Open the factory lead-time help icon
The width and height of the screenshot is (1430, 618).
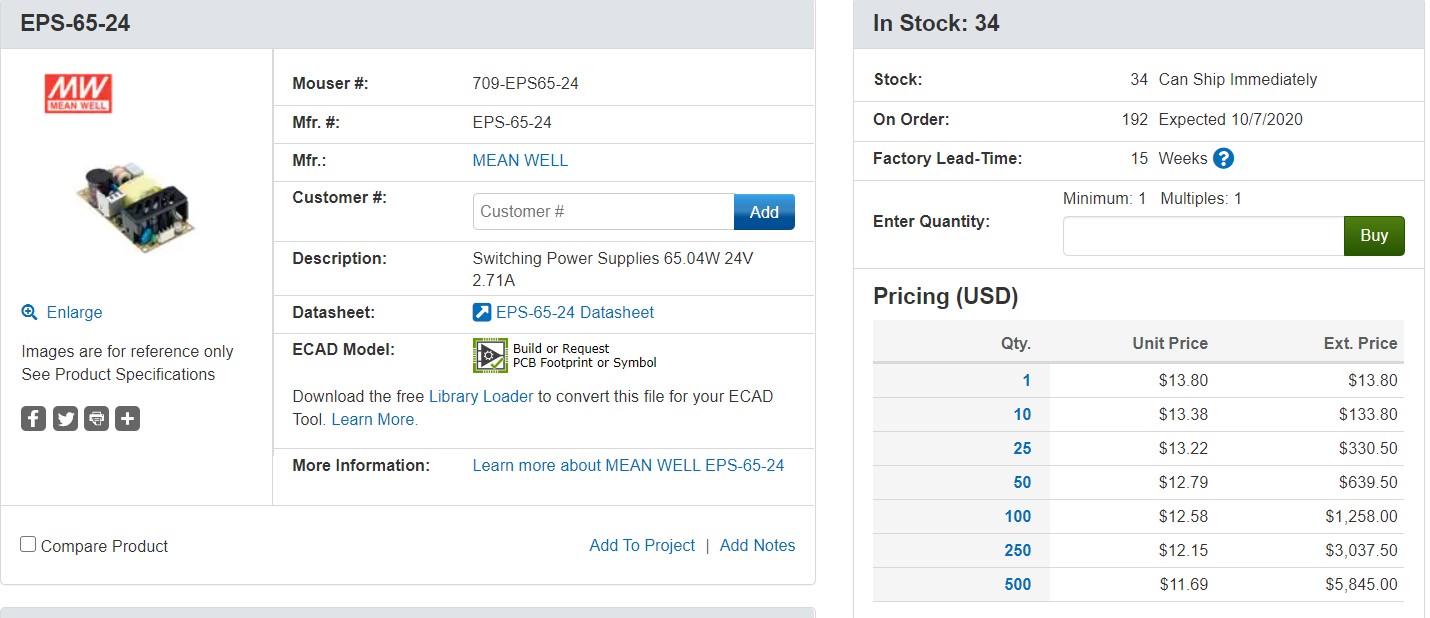[x=1223, y=158]
